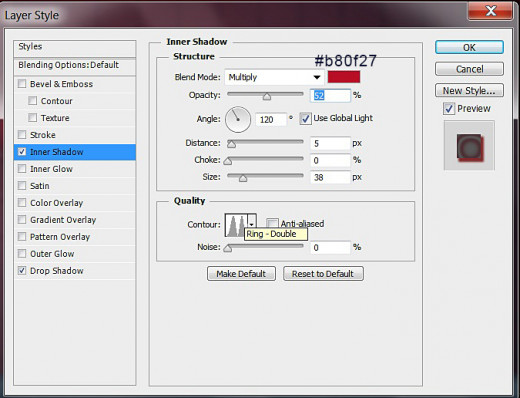
Task: Toggle Use Global Light checkbox
Action: pos(305,119)
